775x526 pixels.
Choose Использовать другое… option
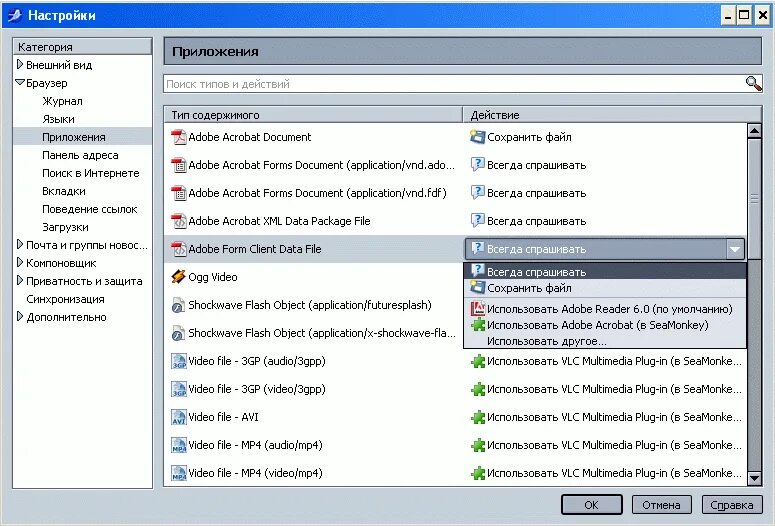pos(604,341)
